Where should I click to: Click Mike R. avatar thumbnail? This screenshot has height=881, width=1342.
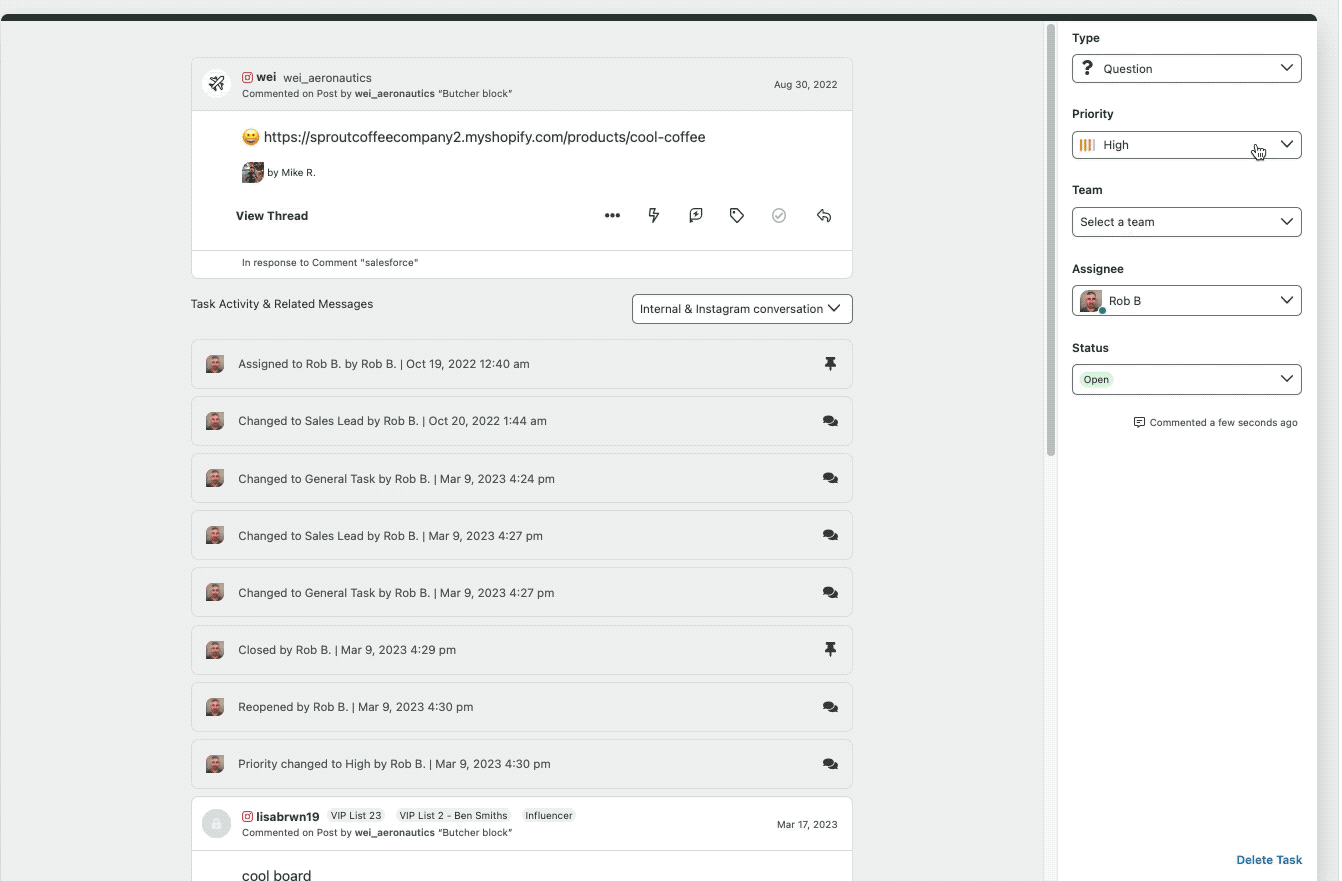click(253, 172)
